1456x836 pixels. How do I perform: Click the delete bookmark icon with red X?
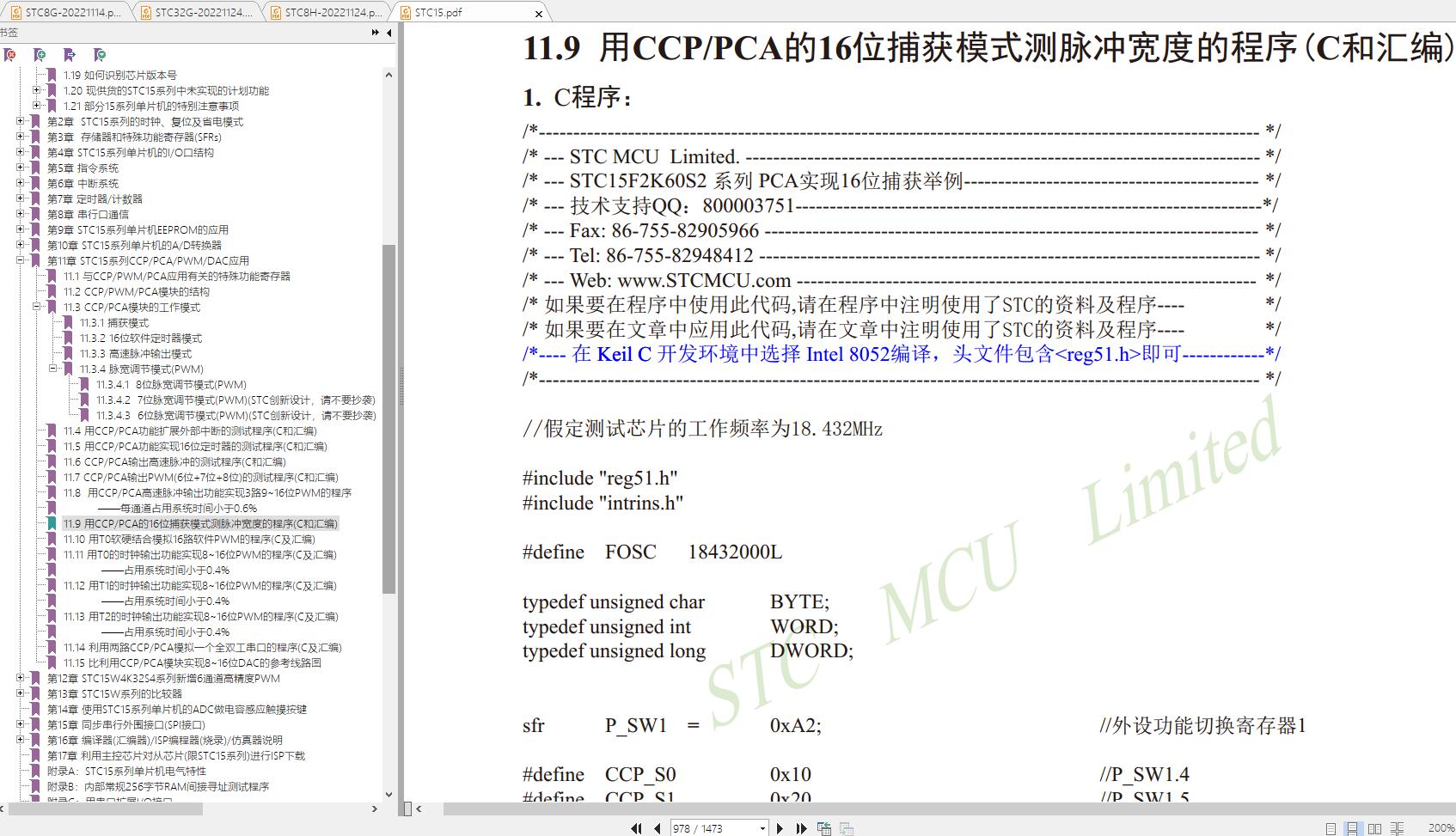pos(10,55)
